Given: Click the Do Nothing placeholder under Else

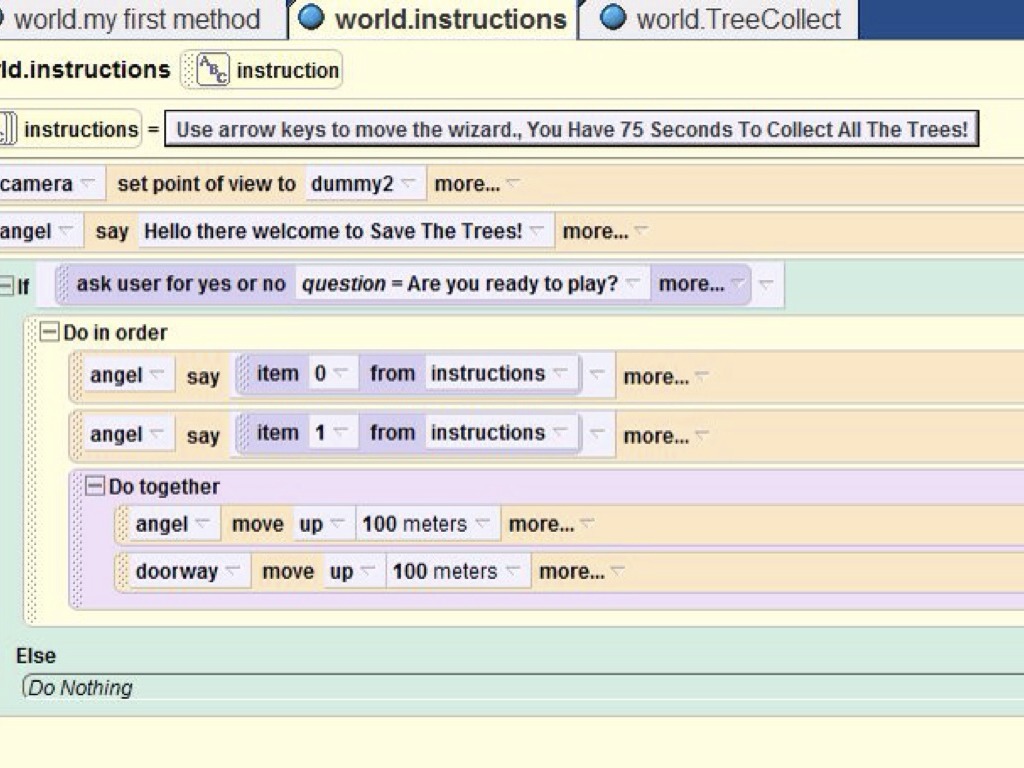Looking at the screenshot, I should point(80,688).
